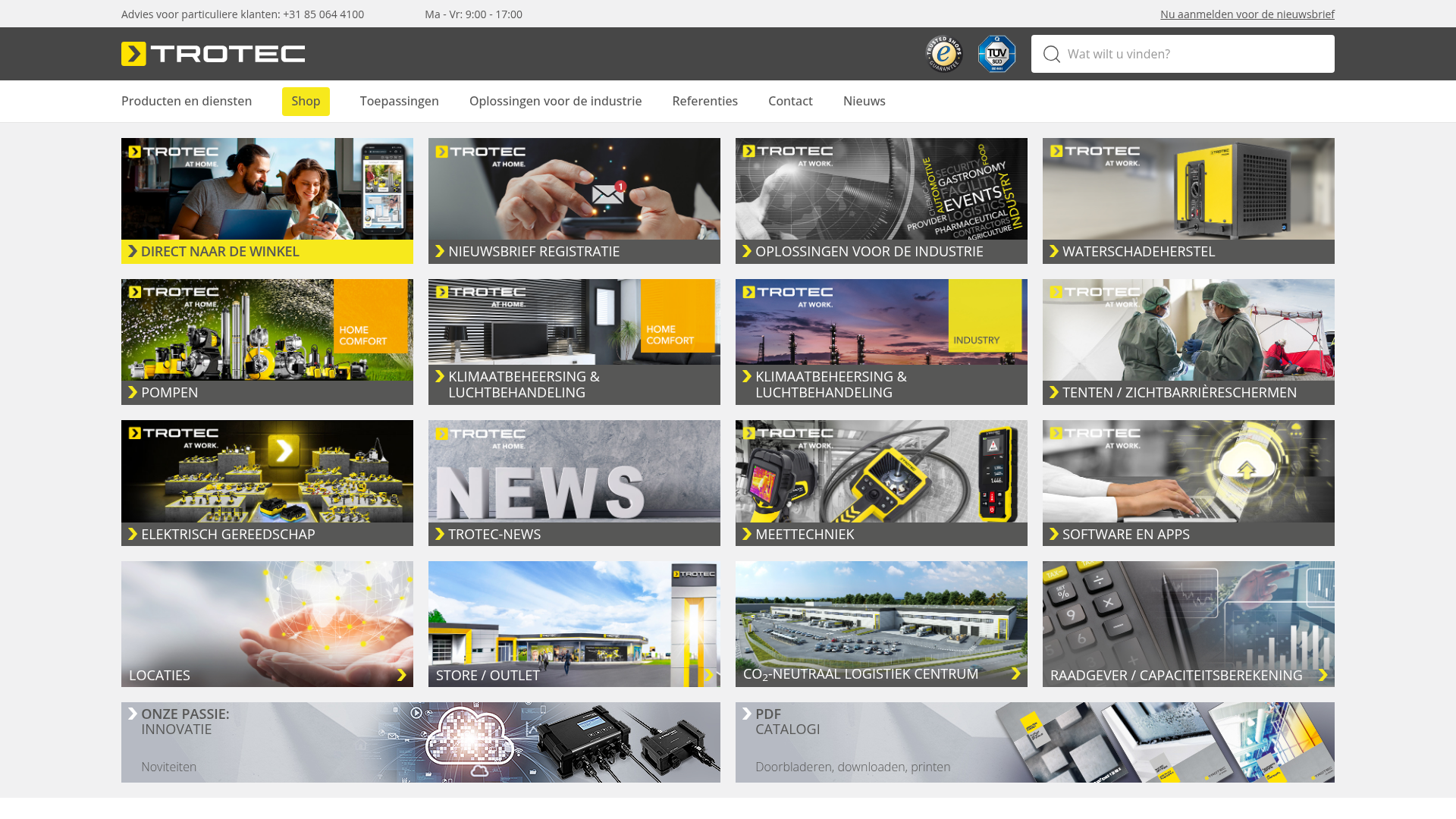Click the chevron beside Nieuwsbrief registratie label
The width and height of the screenshot is (1456, 819).
439,251
